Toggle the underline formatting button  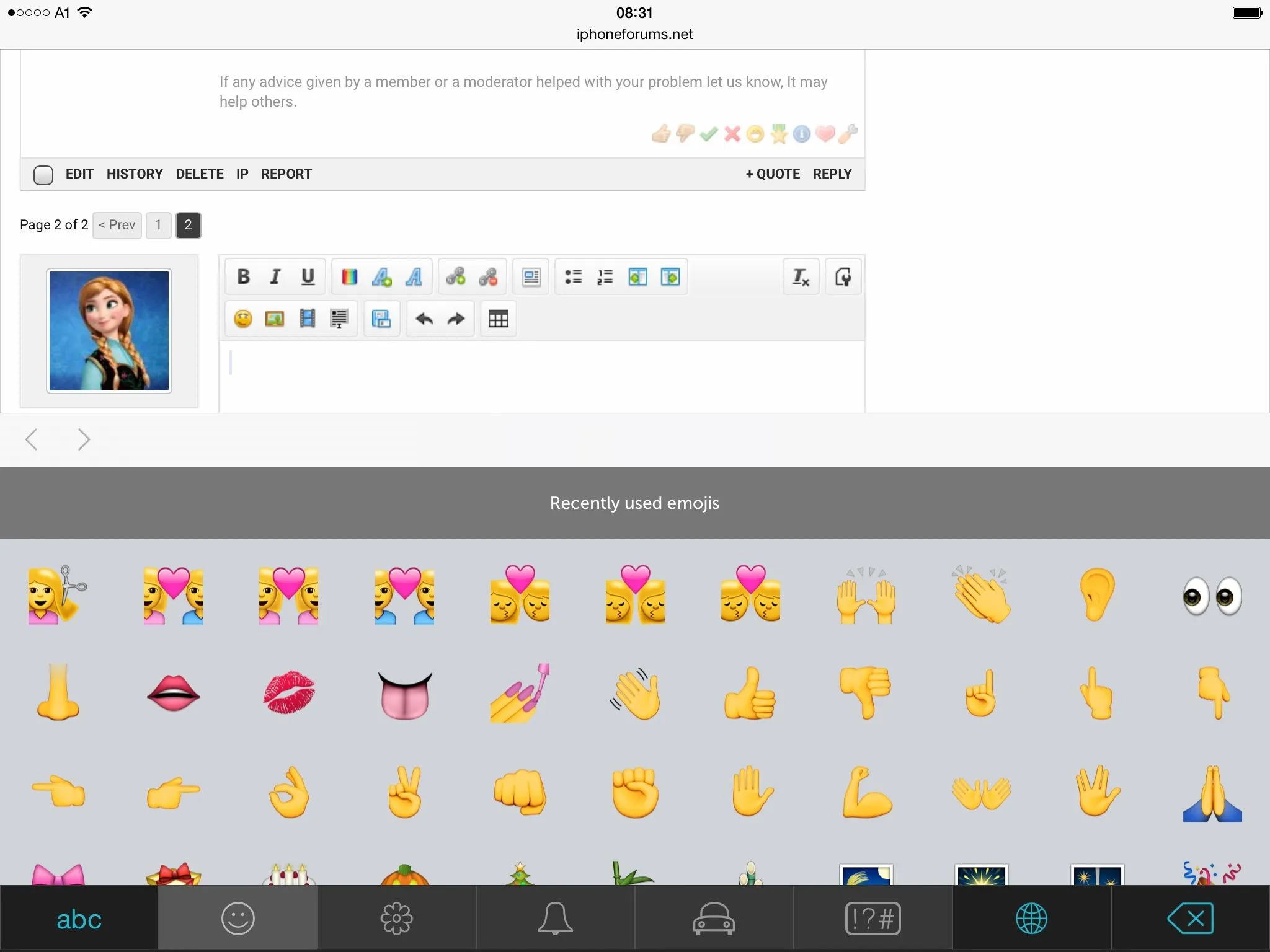tap(308, 276)
